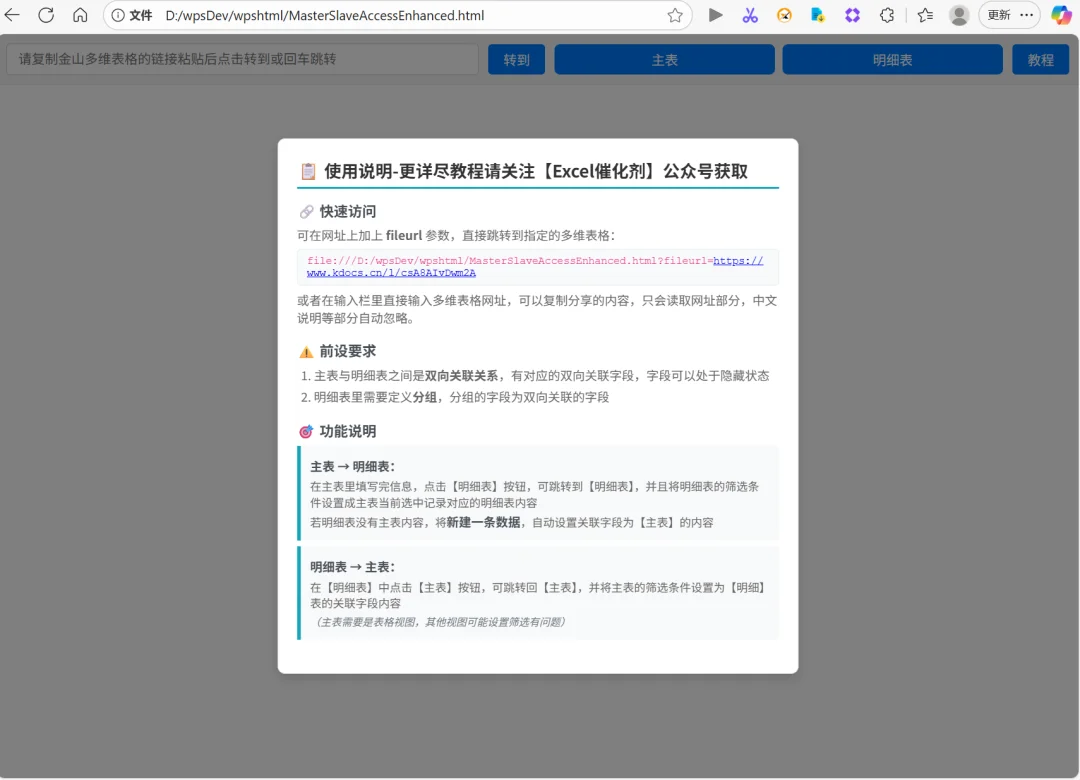This screenshot has width=1080, height=780.
Task: Open the scissors screenshot extension icon
Action: click(750, 15)
